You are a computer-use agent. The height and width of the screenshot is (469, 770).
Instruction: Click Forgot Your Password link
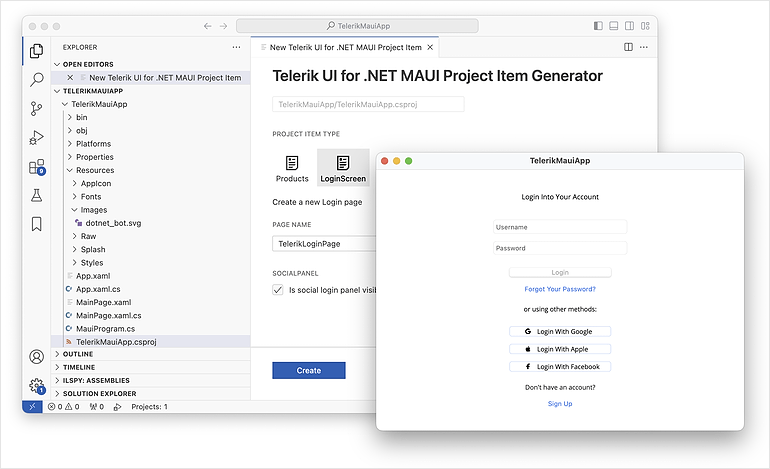click(x=560, y=289)
